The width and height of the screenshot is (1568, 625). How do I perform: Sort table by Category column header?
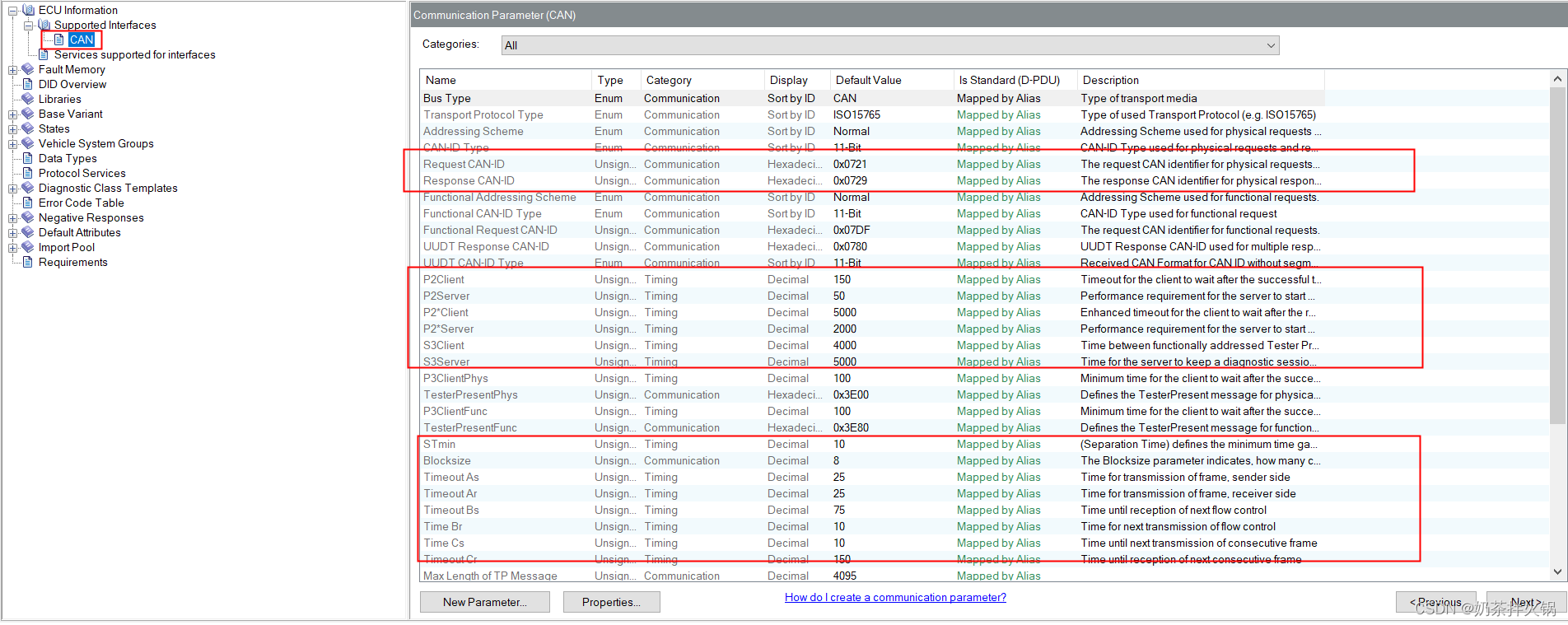pos(702,80)
